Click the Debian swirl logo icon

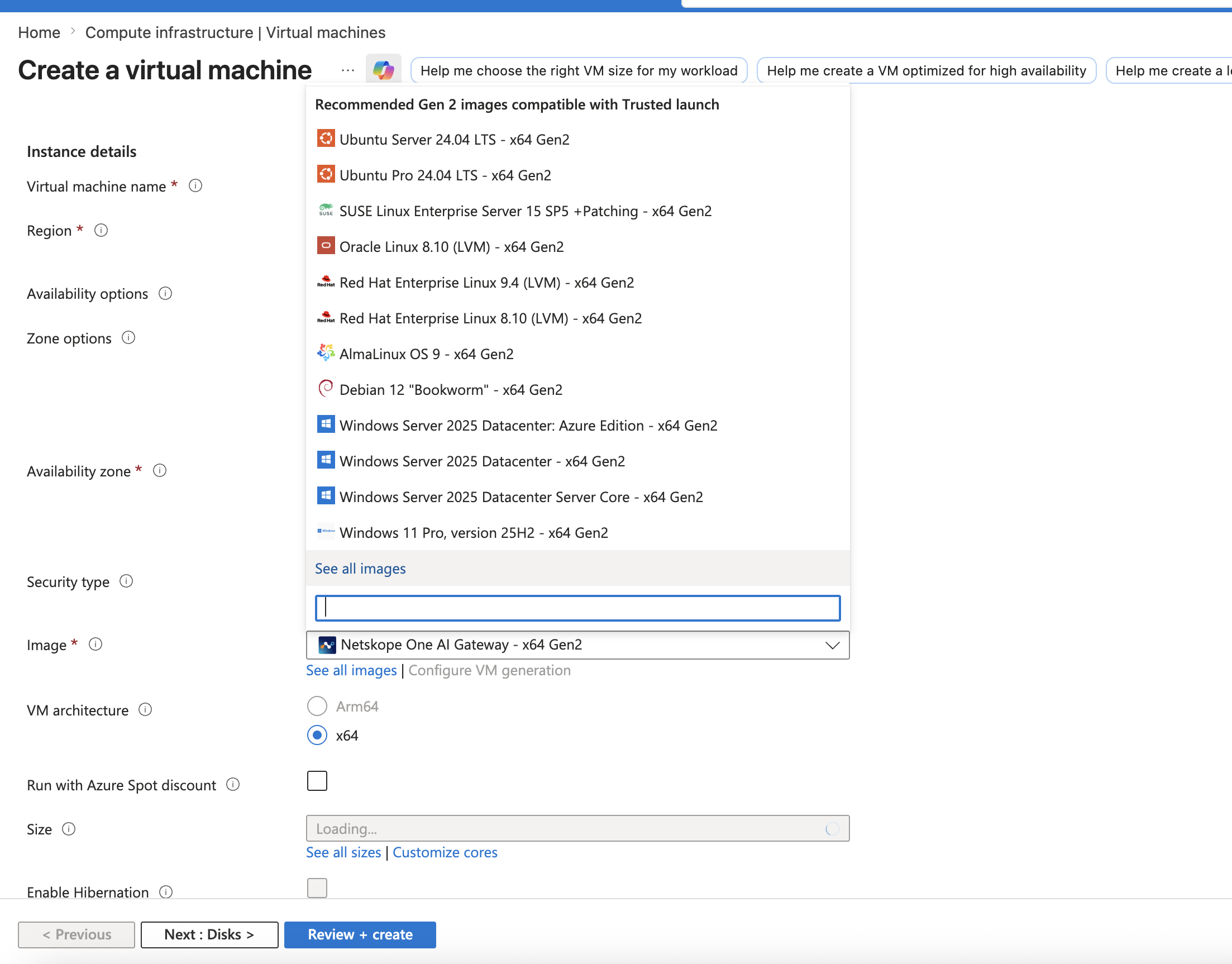coord(326,389)
